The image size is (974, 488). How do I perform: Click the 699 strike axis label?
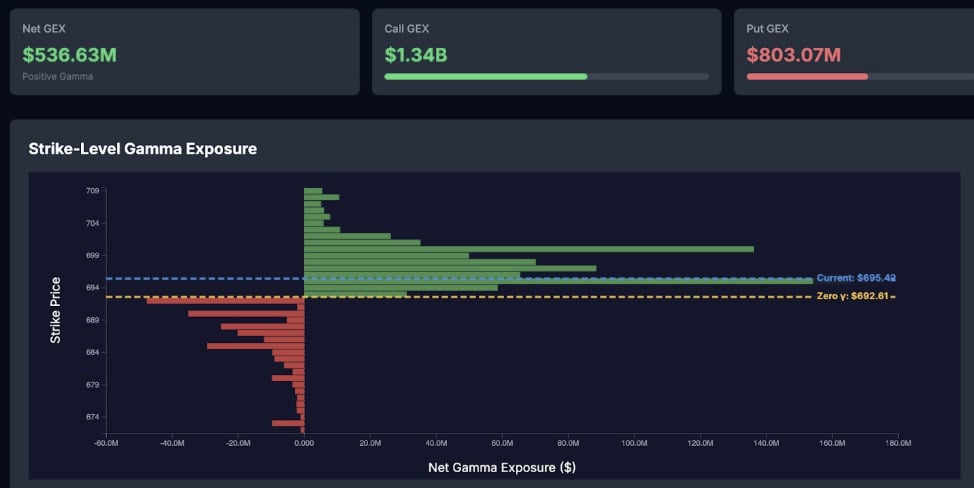pos(93,255)
